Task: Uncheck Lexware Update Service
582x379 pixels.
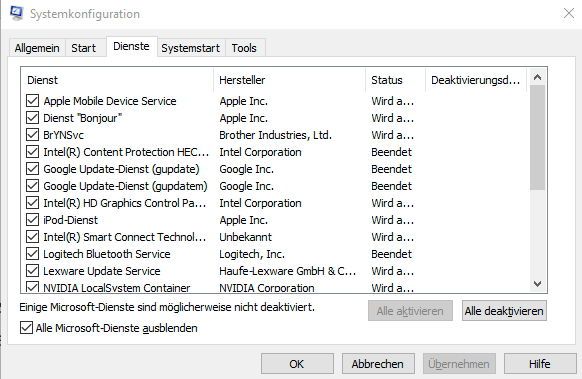Action: (32, 271)
